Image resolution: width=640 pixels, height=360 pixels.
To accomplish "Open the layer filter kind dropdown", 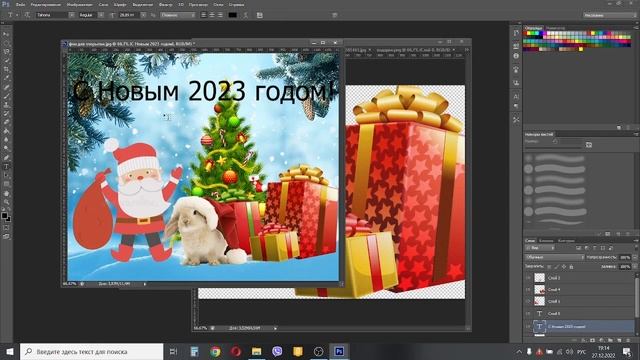I will [540, 248].
